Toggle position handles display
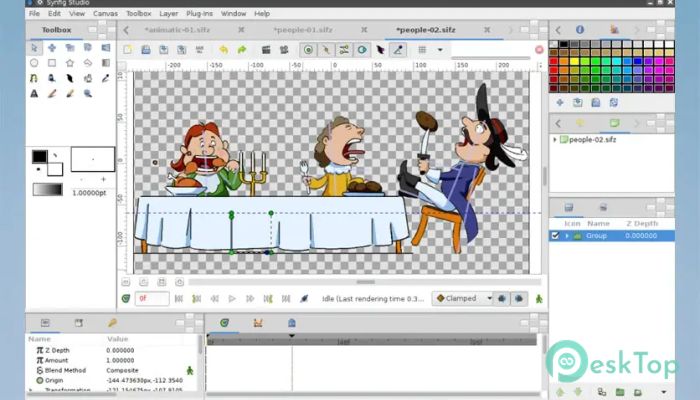Screen dimensions: 700x400 308,50
